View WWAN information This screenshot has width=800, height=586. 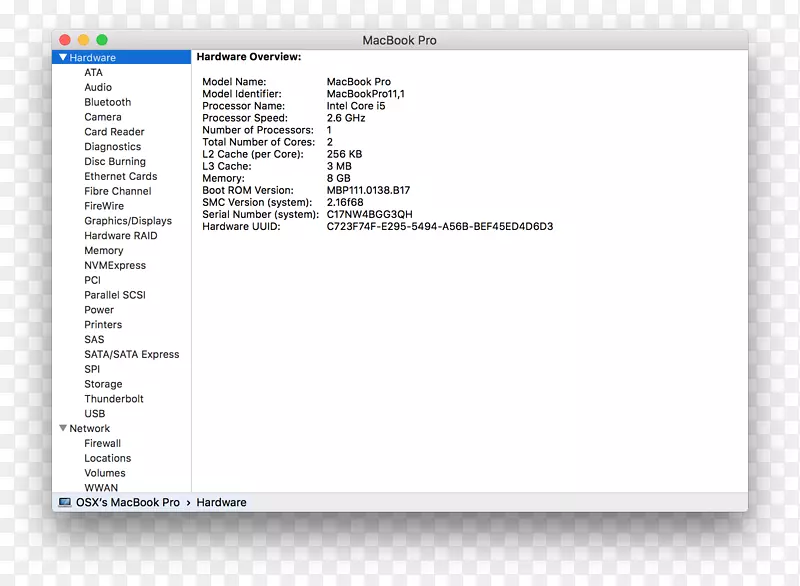[x=101, y=487]
